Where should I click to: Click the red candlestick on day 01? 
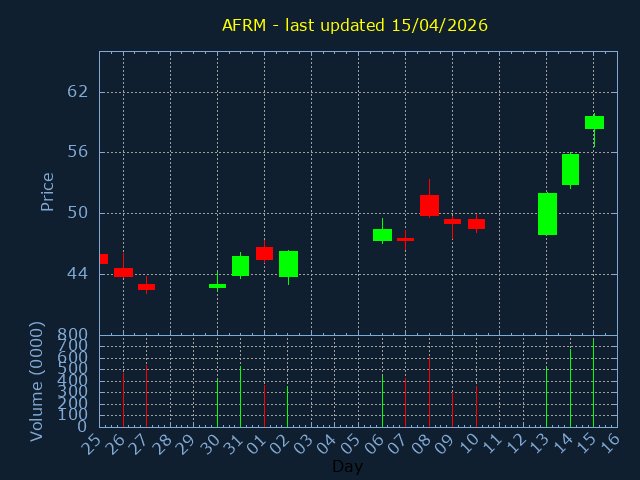tap(264, 253)
